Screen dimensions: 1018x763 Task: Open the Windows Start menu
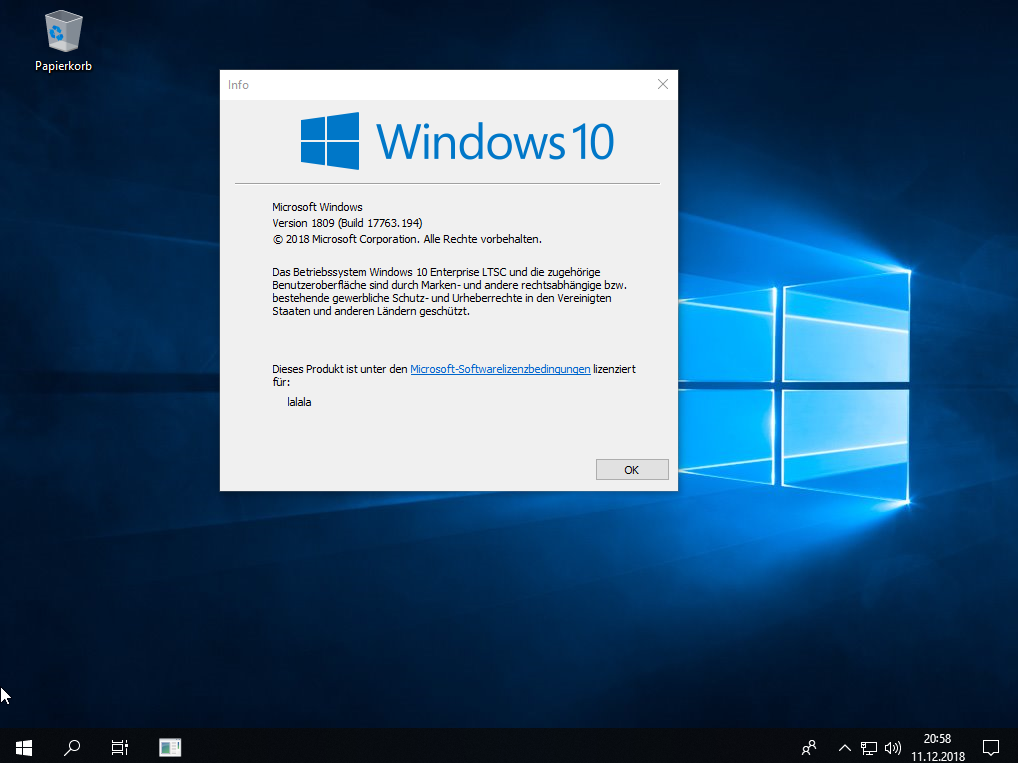pos(24,747)
